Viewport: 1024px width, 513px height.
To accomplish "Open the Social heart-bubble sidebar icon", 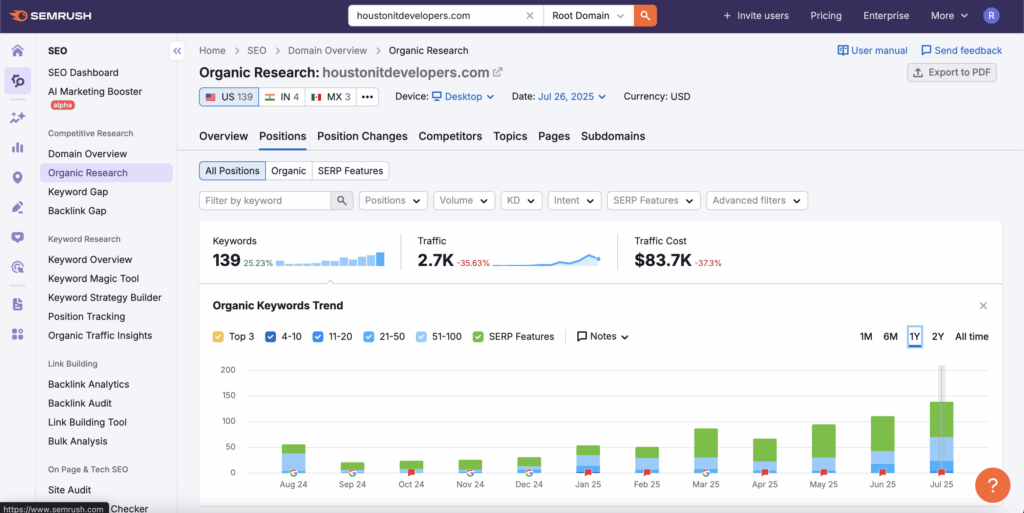I will point(18,238).
